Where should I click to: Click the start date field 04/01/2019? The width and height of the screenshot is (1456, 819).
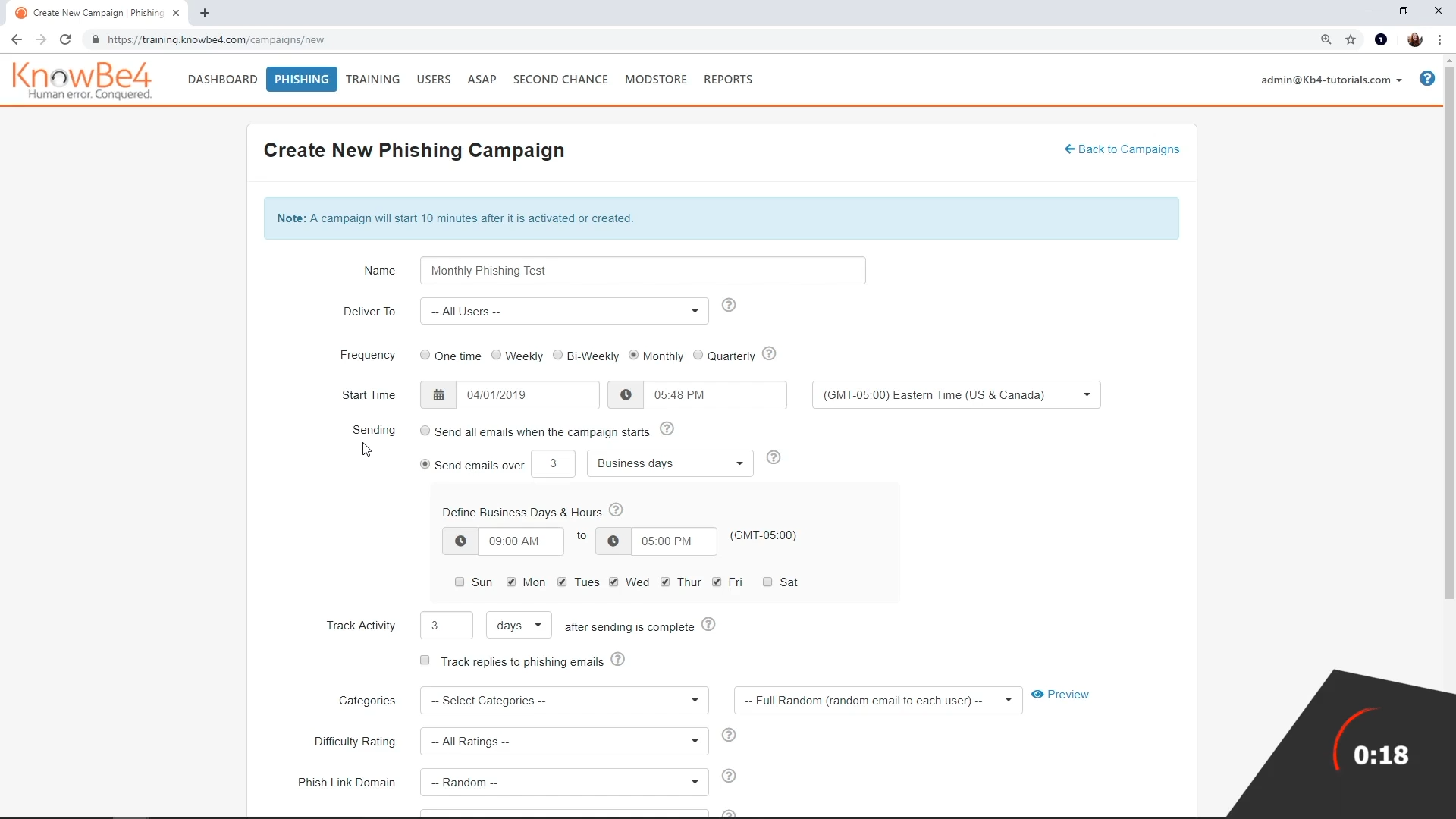528,395
